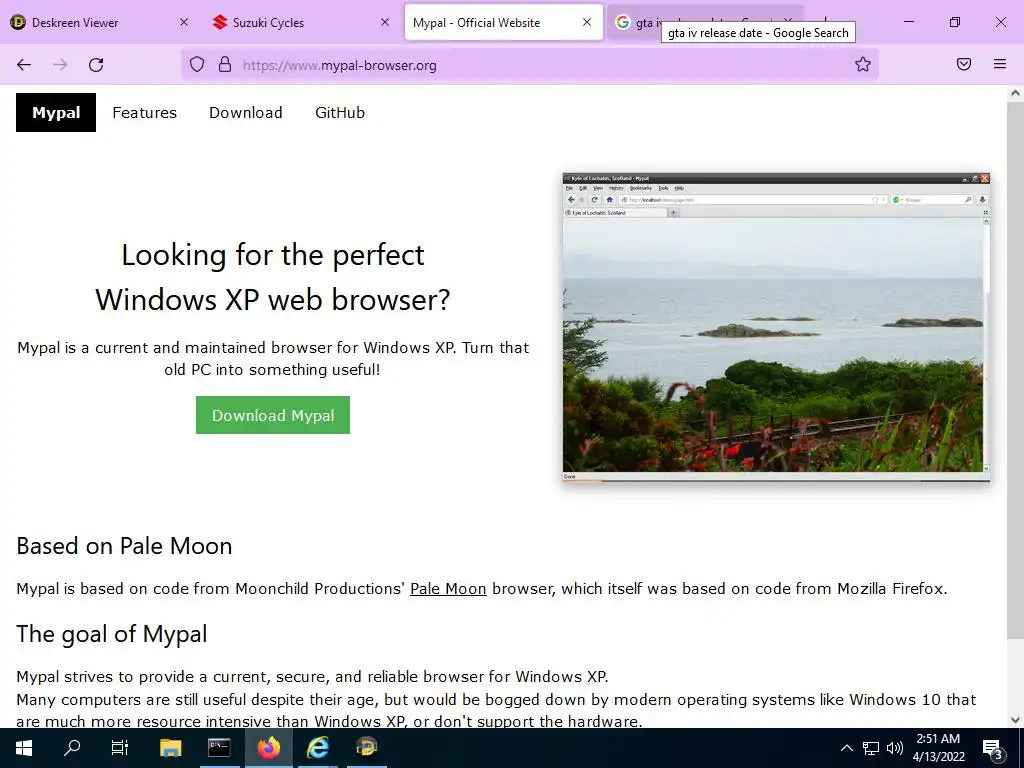Show hidden system tray icons
Image resolution: width=1024 pixels, height=768 pixels.
[846, 748]
